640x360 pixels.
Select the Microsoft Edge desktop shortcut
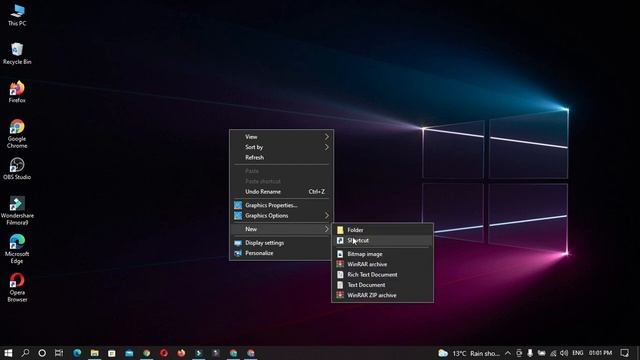17,249
